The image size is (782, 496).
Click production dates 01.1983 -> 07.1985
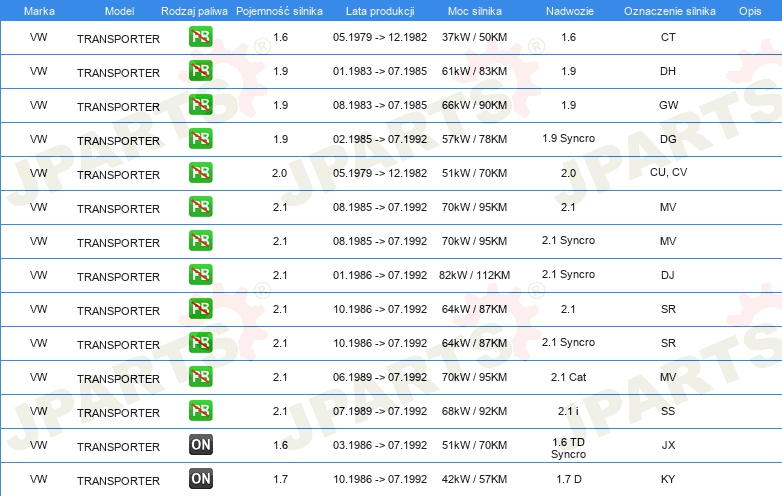click(x=380, y=71)
